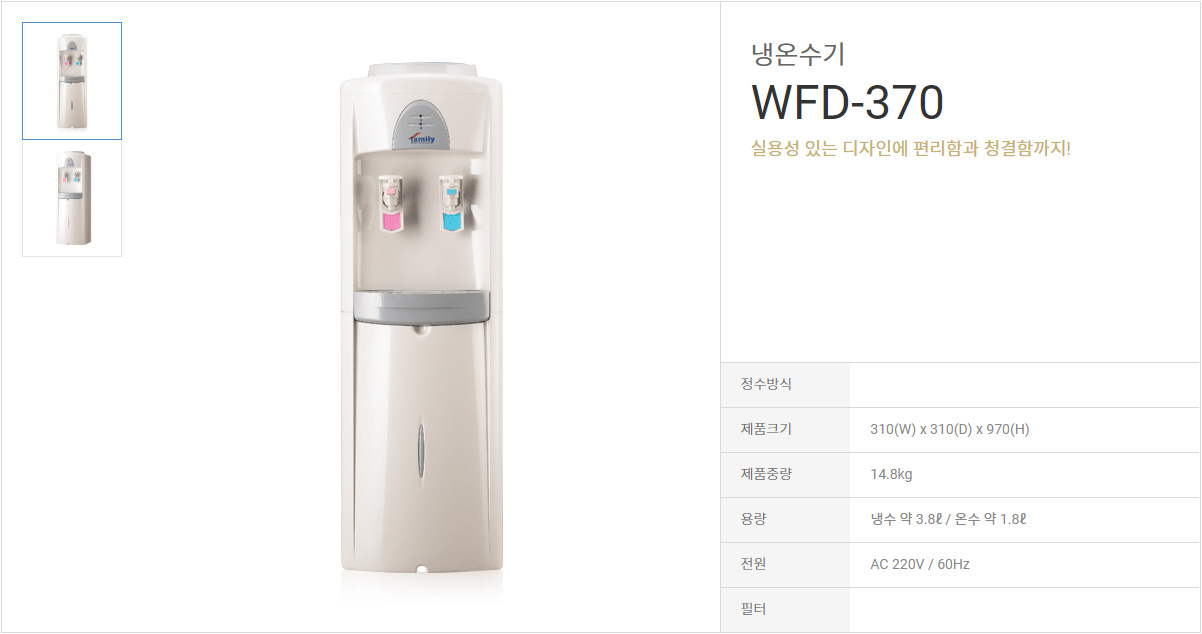Click the blue cold water tap
This screenshot has height=634, width=1202.
point(452,204)
